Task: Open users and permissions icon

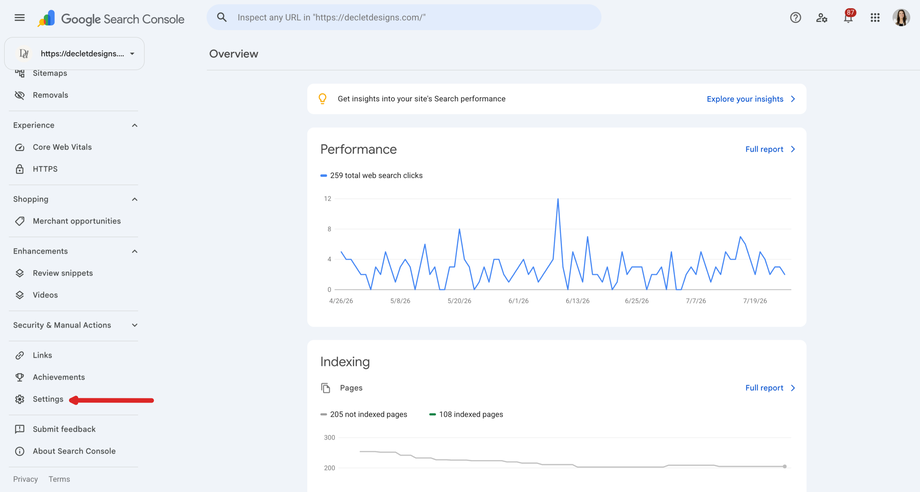Action: [x=821, y=18]
